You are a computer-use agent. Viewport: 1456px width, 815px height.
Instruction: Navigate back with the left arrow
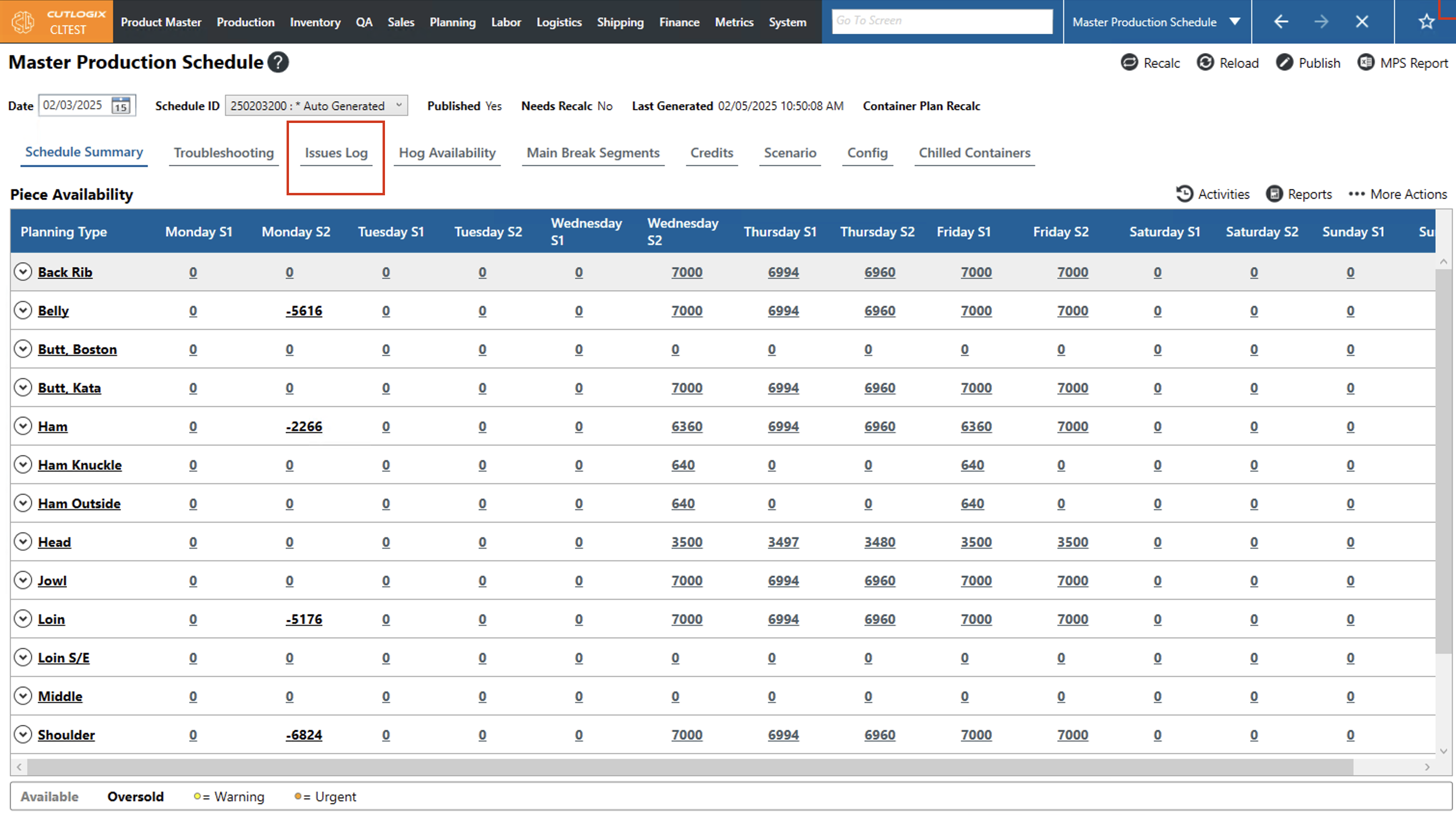[x=1281, y=22]
